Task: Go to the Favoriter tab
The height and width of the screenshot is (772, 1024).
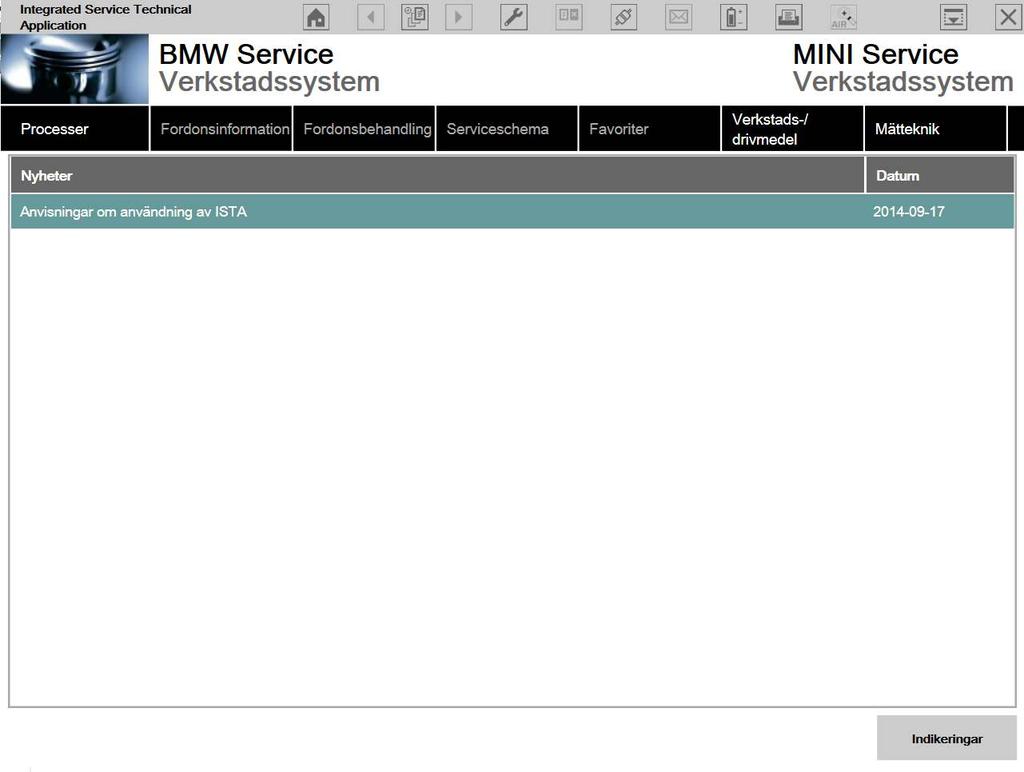Action: point(650,129)
